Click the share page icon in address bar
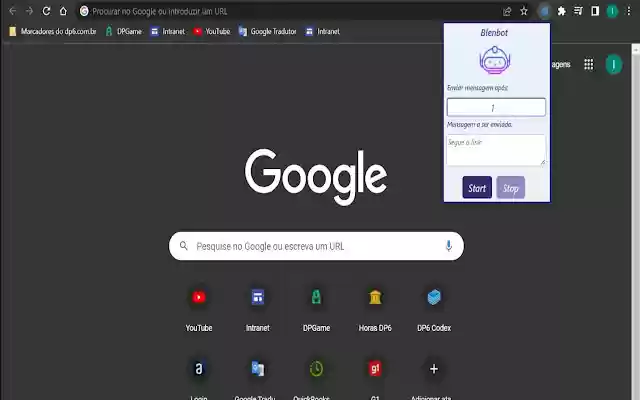Viewport: 640px width, 400px height. [507, 11]
